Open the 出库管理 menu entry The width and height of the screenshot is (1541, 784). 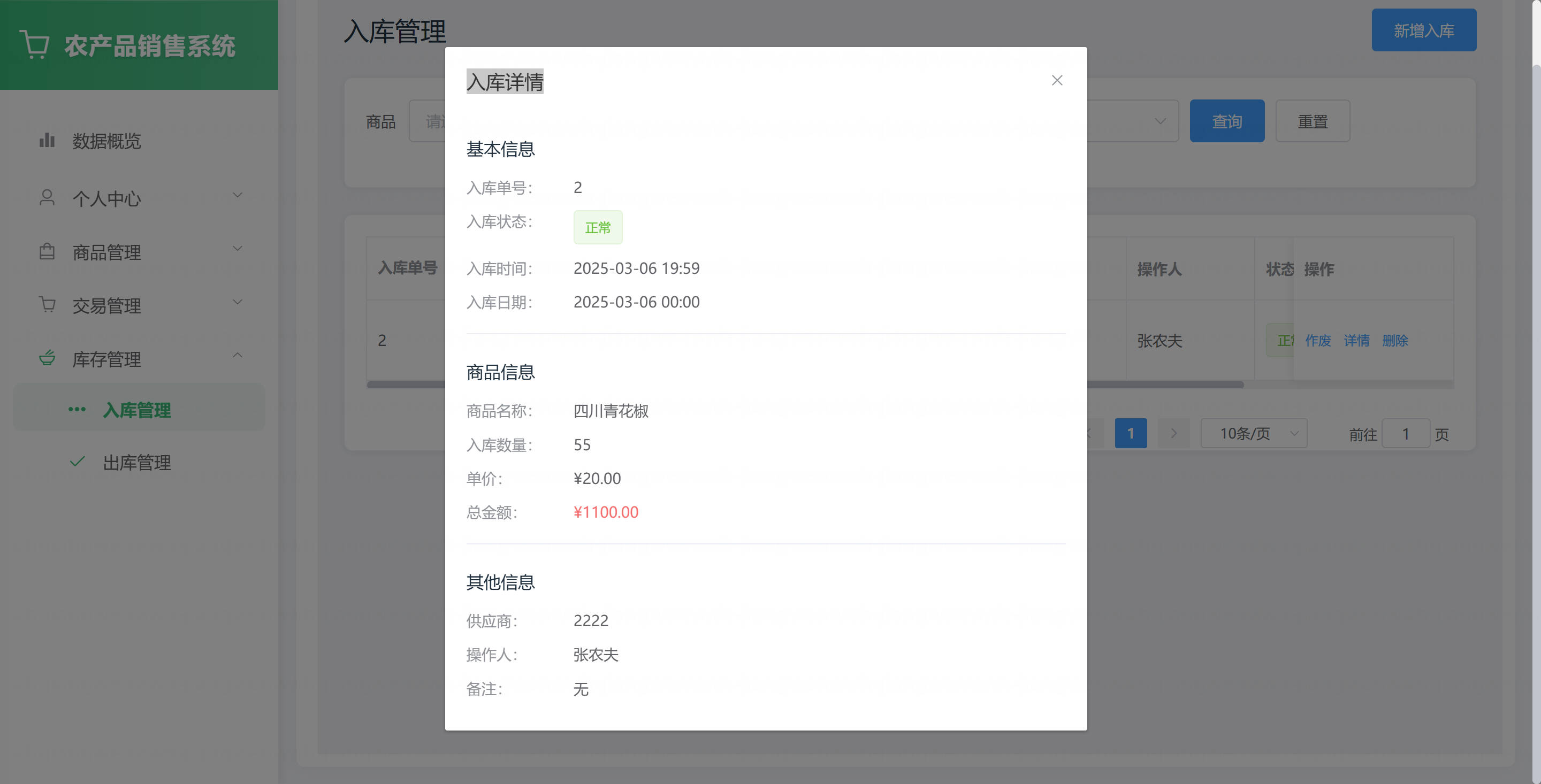(x=139, y=462)
